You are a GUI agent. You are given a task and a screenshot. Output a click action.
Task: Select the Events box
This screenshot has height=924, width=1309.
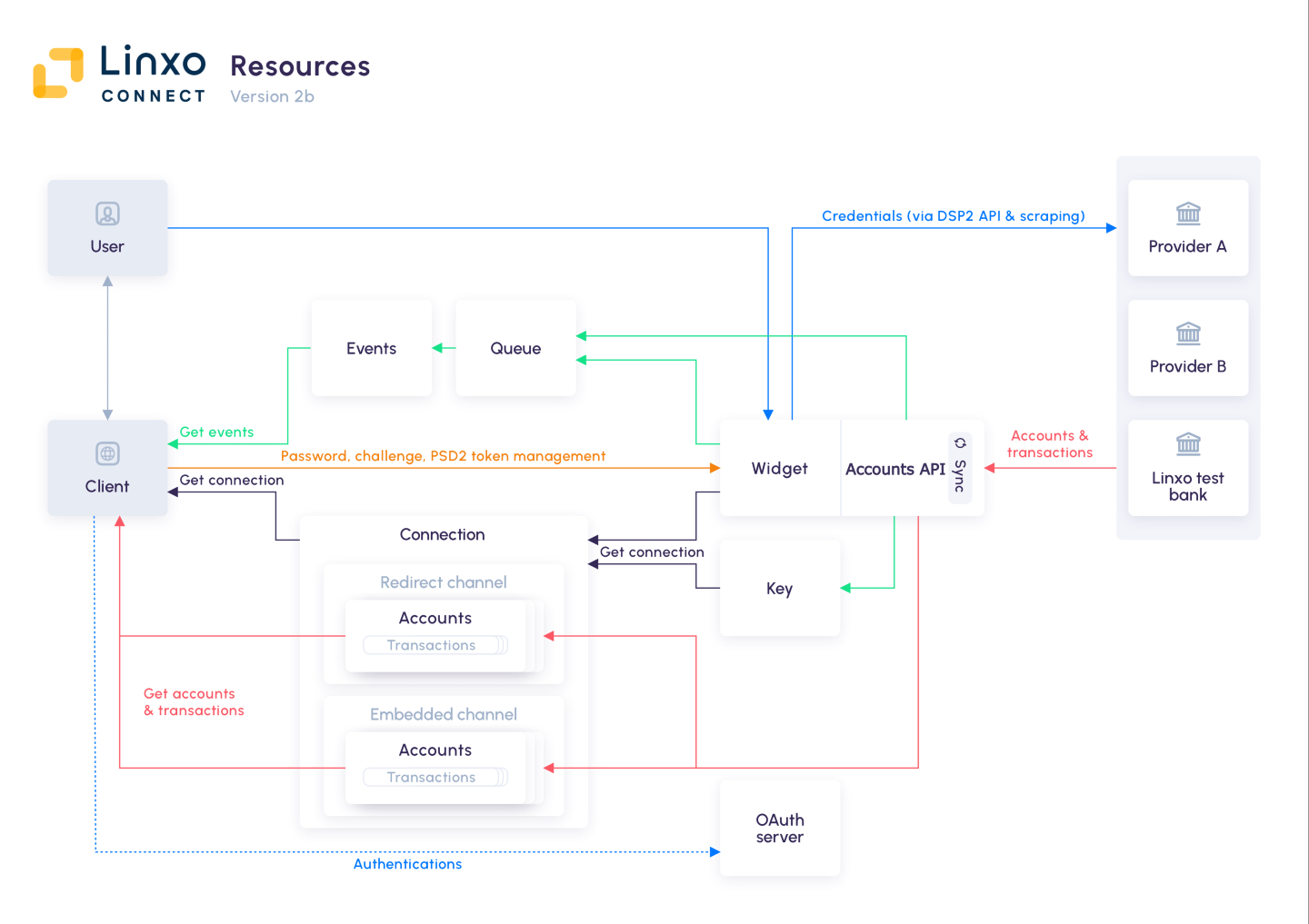point(372,348)
